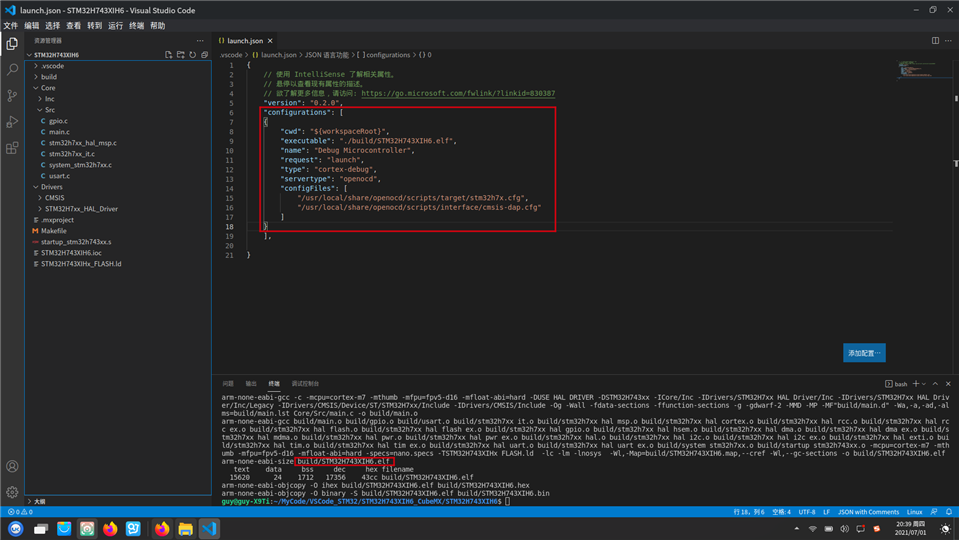This screenshot has height=540, width=959.
Task: Change language mode JSON with Comments
Action: 868,512
